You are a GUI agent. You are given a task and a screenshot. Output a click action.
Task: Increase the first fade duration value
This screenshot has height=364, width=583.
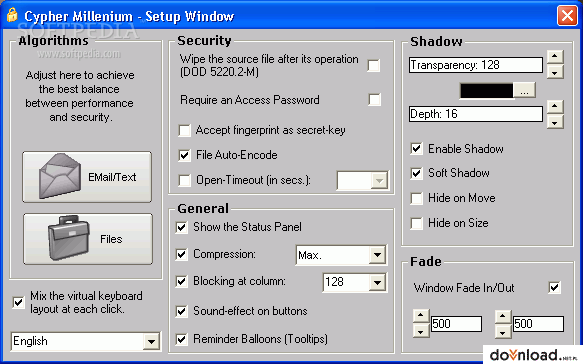pos(421,316)
